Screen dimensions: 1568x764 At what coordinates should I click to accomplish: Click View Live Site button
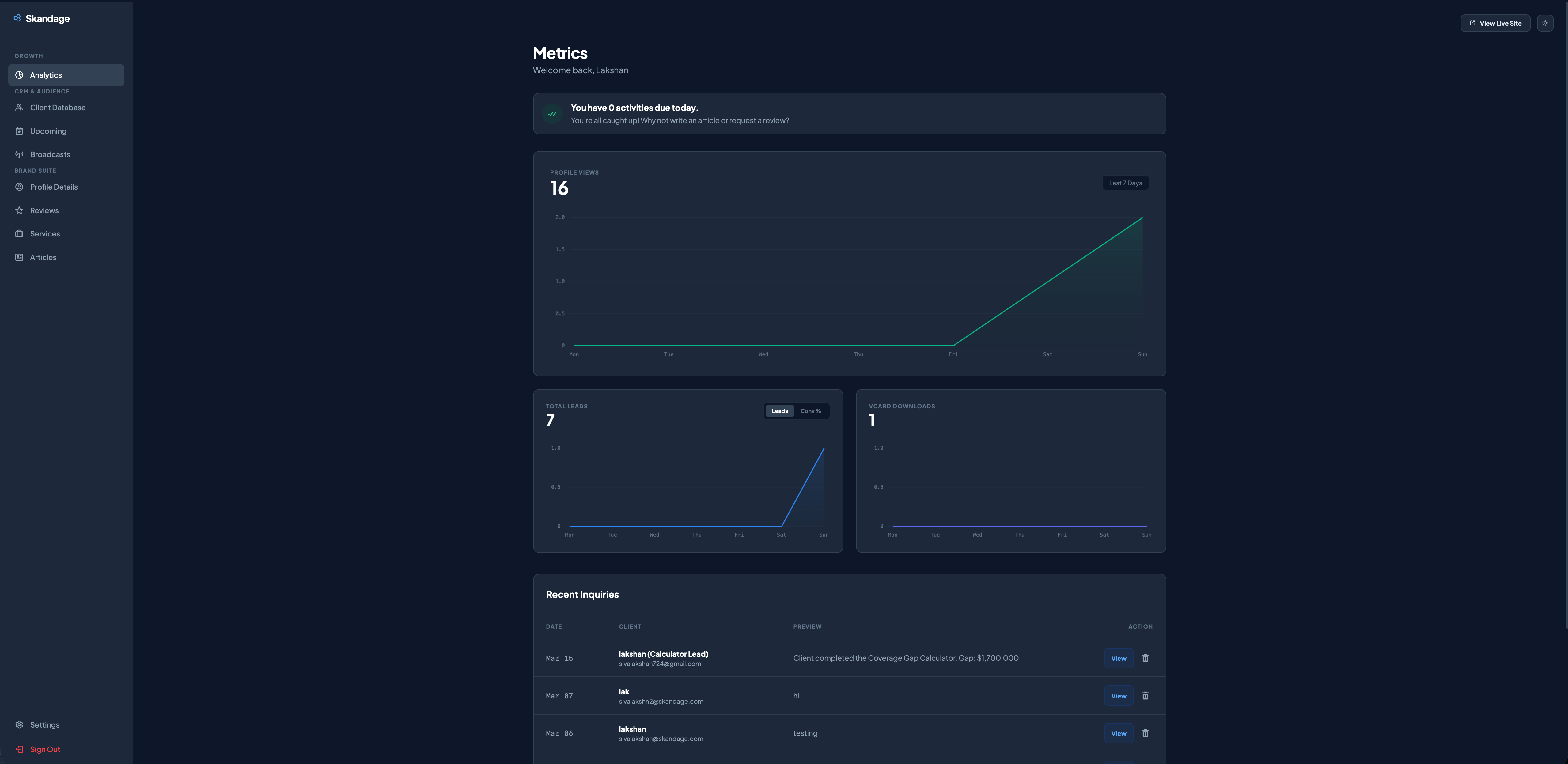(x=1495, y=23)
